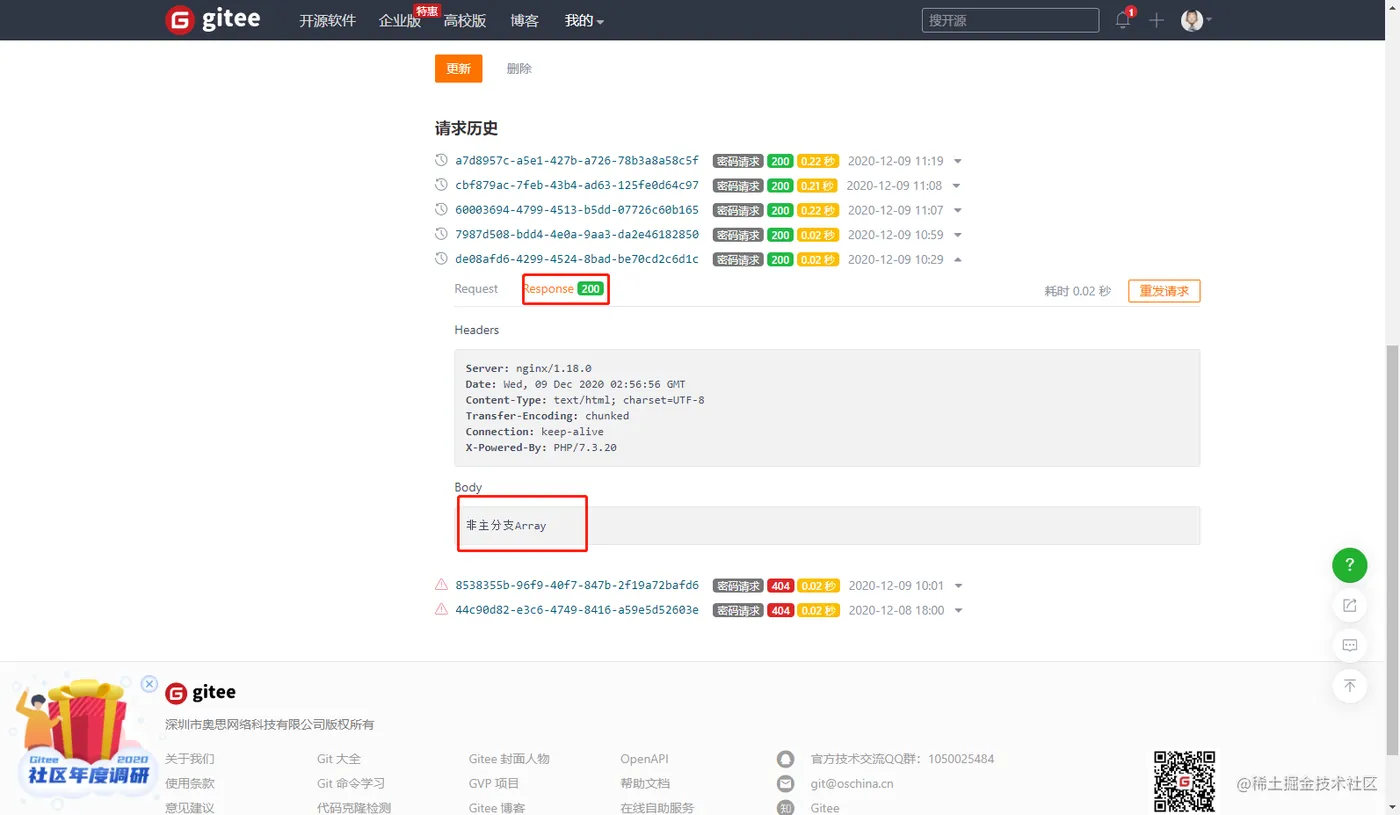Click the red 404 badge of request 8538355b
Viewport: 1400px width, 815px height.
coord(781,586)
